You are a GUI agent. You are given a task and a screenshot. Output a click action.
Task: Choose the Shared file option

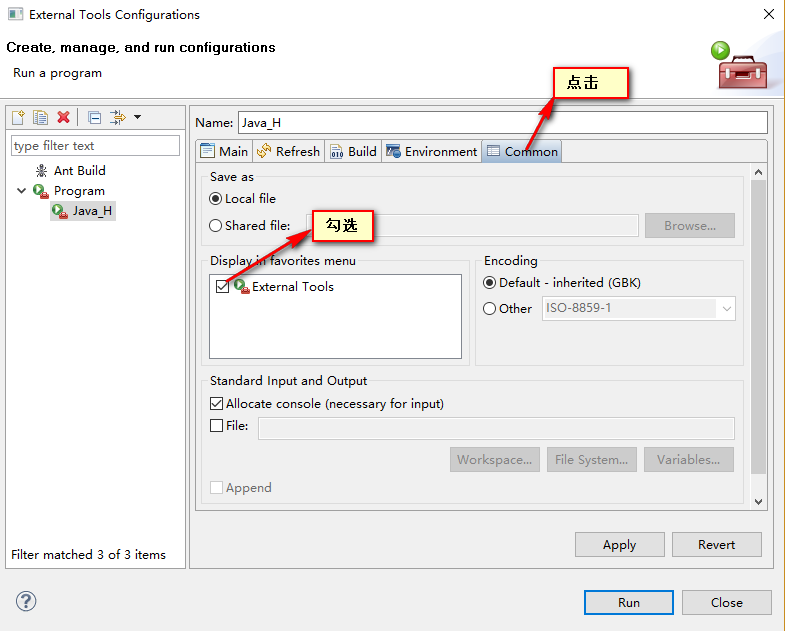click(x=215, y=226)
